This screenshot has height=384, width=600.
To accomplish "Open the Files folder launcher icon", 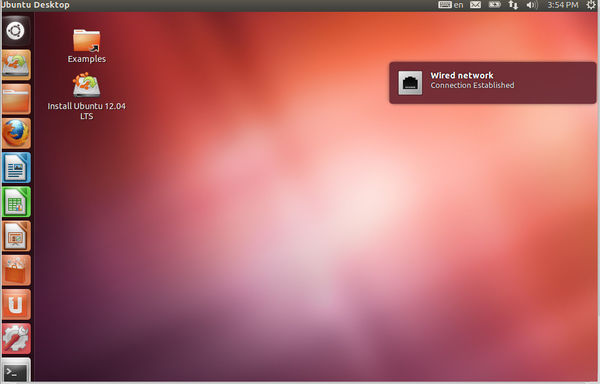I will 16,99.
